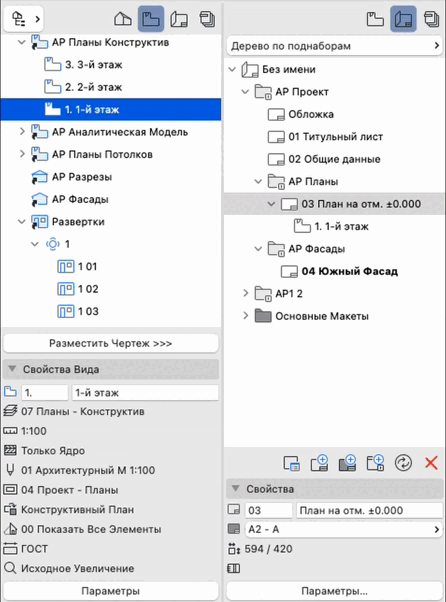Image resolution: width=446 pixels, height=602 pixels.
Task: Collapse the 'АР Планы Конструктив' folder
Action: pos(22,42)
